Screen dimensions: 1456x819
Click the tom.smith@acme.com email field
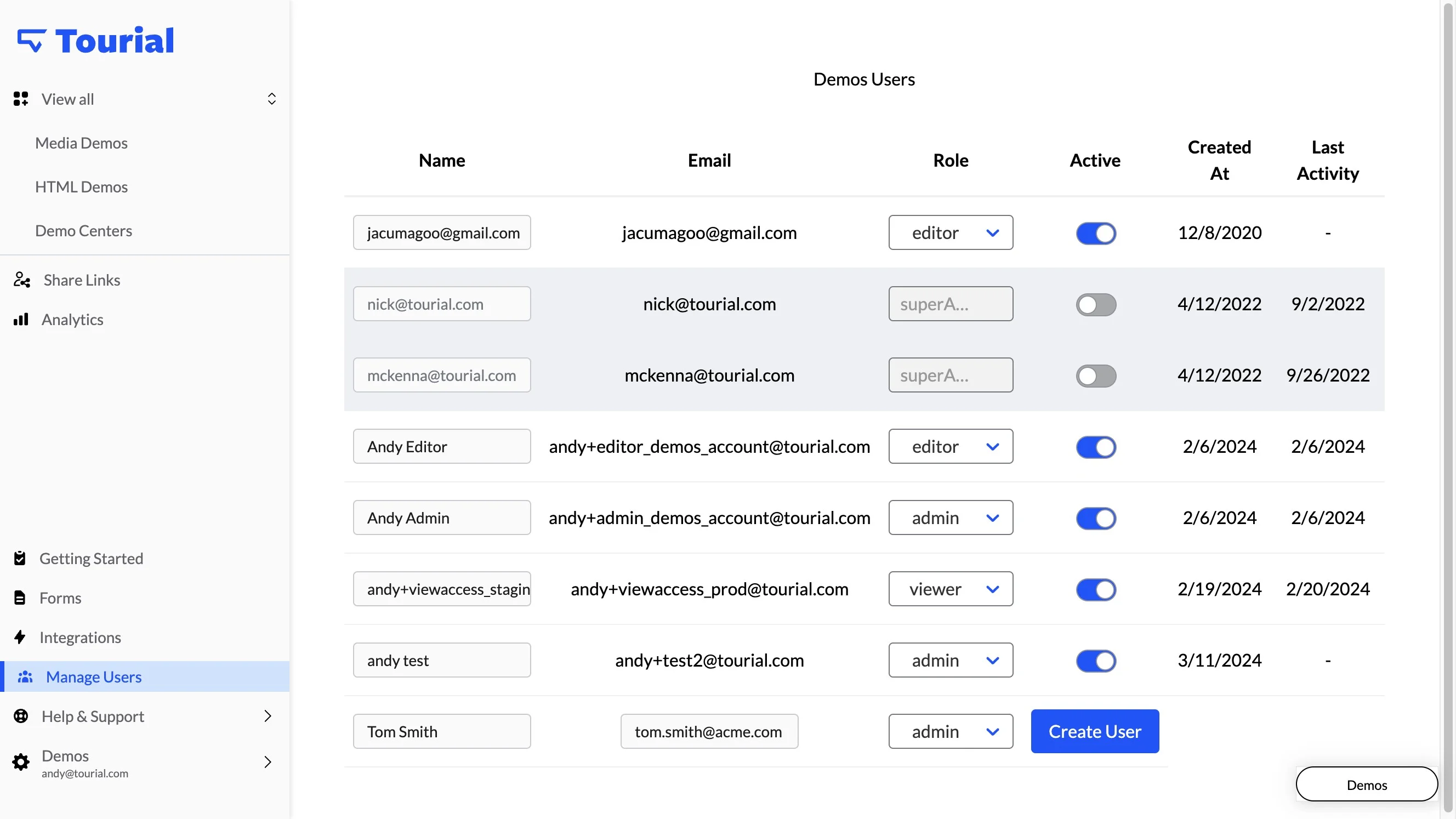pyautogui.click(x=709, y=731)
